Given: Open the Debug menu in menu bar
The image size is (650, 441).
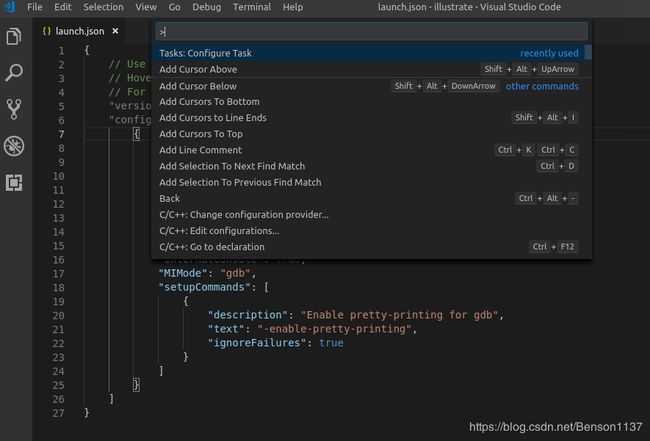Looking at the screenshot, I should click(206, 7).
